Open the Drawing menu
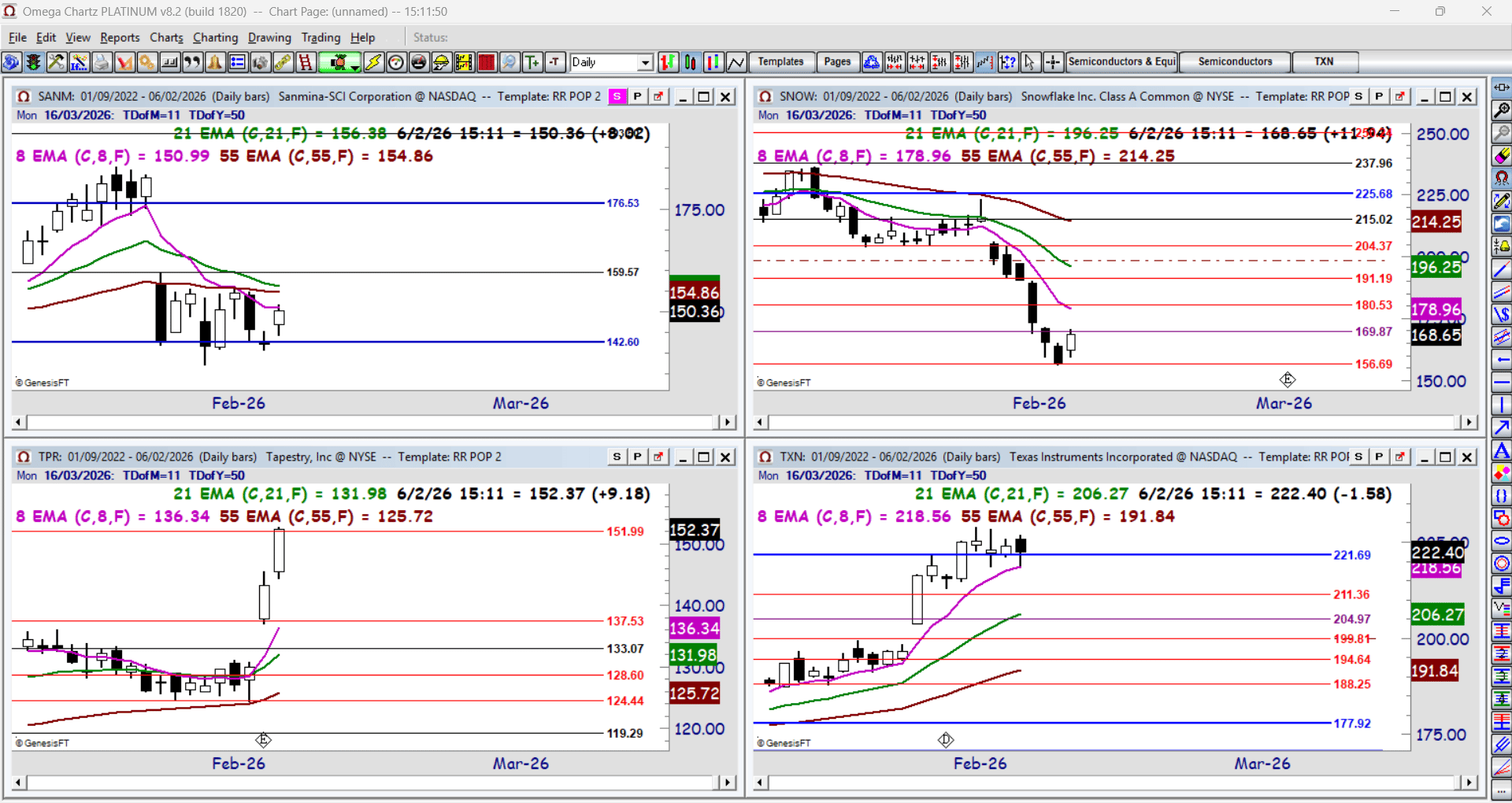 (269, 37)
